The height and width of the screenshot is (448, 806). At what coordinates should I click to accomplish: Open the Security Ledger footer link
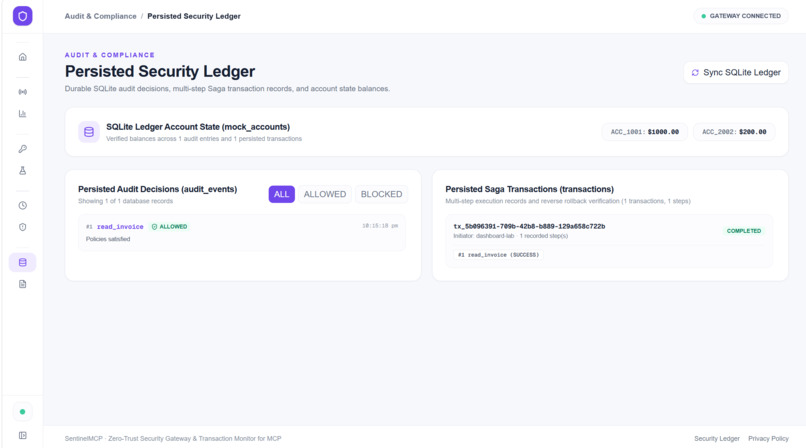[717, 438]
